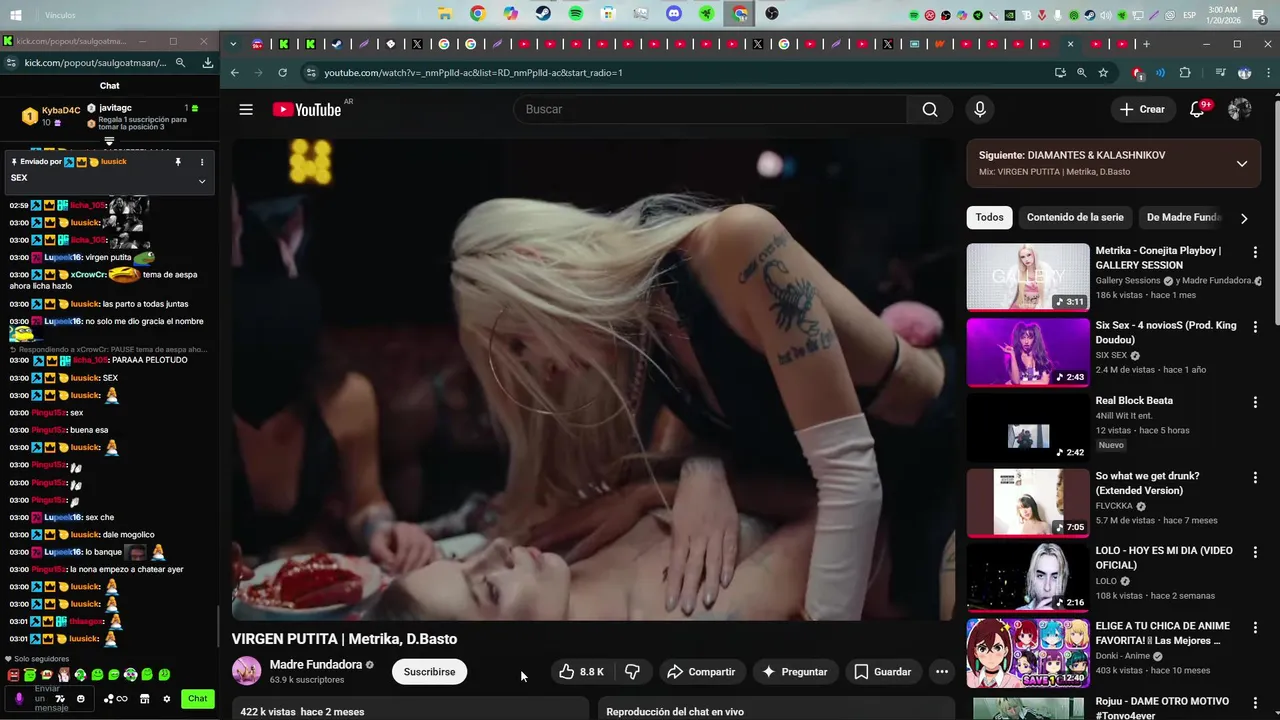Like the video with 8.8 K thumbs-up

click(x=581, y=672)
